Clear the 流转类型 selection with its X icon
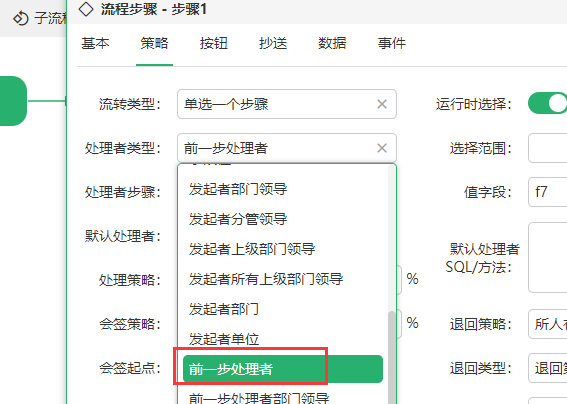This screenshot has height=404, width=567. coord(382,104)
